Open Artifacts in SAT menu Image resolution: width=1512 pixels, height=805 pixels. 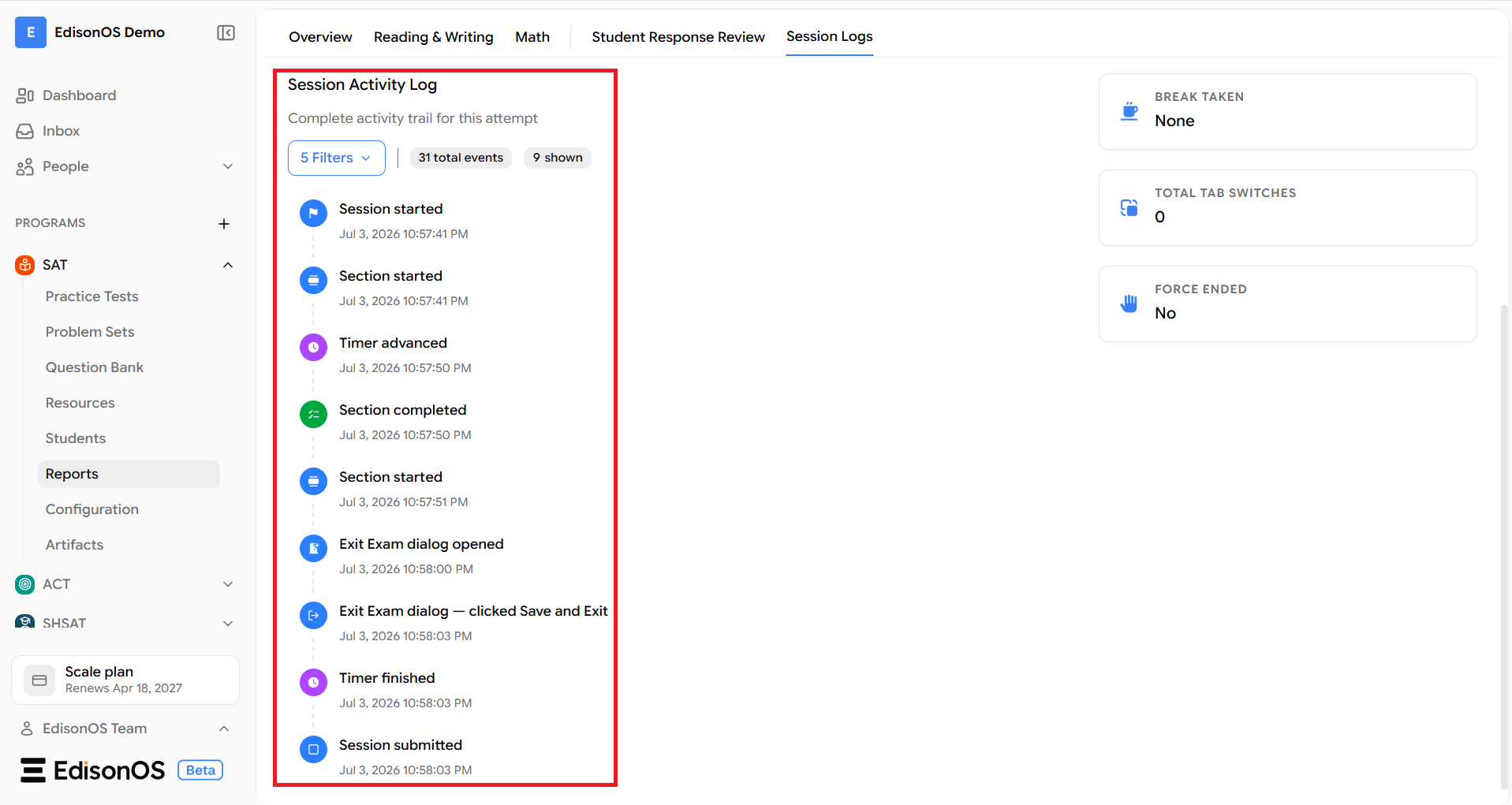[x=74, y=545]
